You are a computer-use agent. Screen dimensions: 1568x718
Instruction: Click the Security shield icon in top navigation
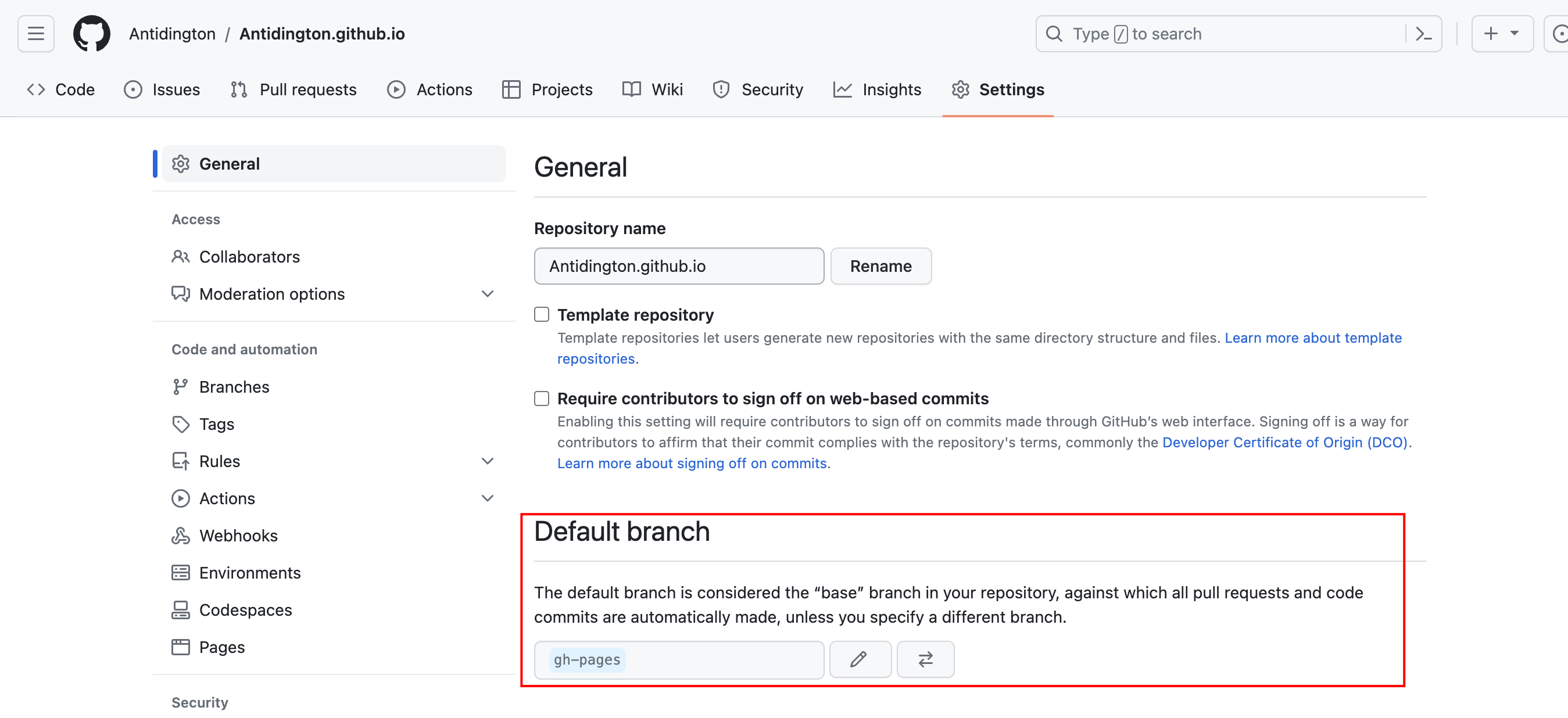click(x=721, y=89)
